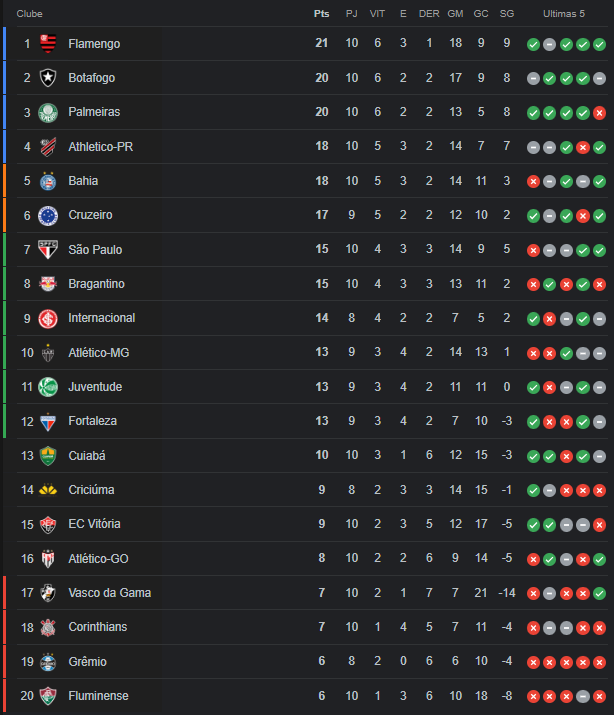Click the Ultimas 5 column header
The image size is (614, 715).
click(564, 14)
